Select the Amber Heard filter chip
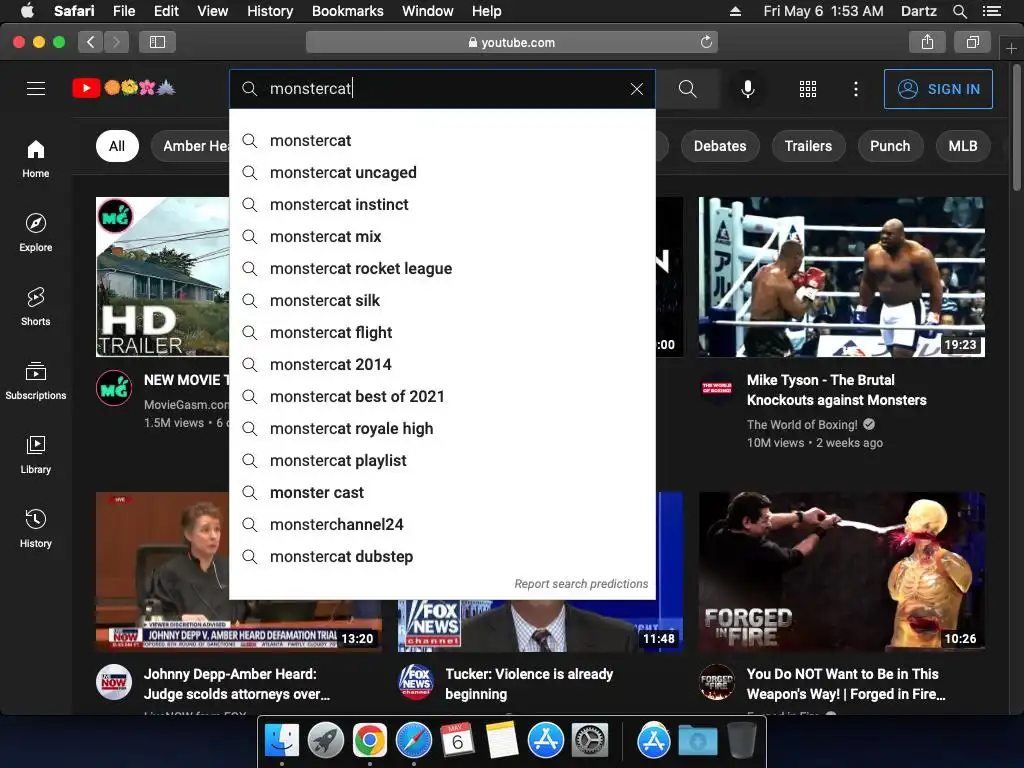Viewport: 1024px width, 768px height. point(191,146)
